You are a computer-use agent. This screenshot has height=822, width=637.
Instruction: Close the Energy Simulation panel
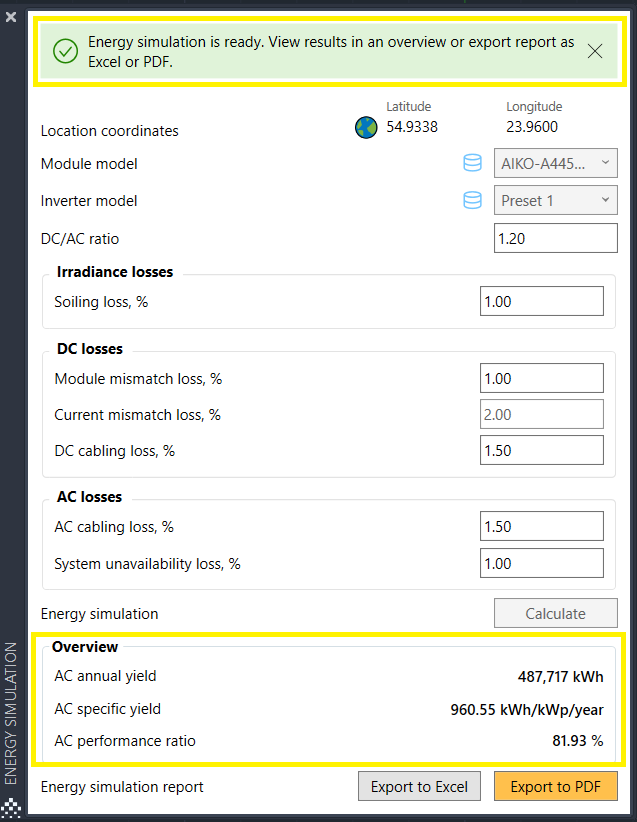11,17
